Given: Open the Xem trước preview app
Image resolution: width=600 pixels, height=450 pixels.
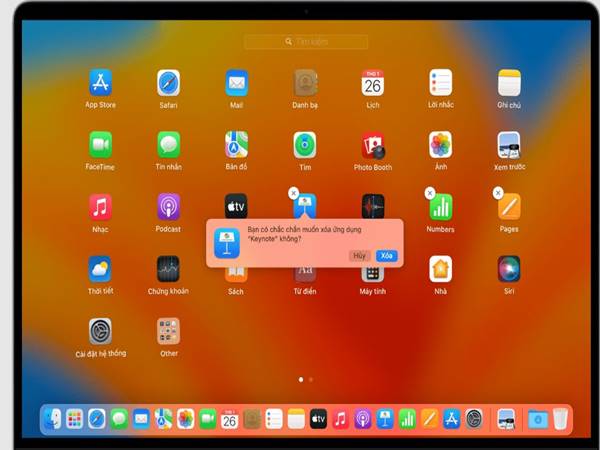Looking at the screenshot, I should tap(509, 145).
